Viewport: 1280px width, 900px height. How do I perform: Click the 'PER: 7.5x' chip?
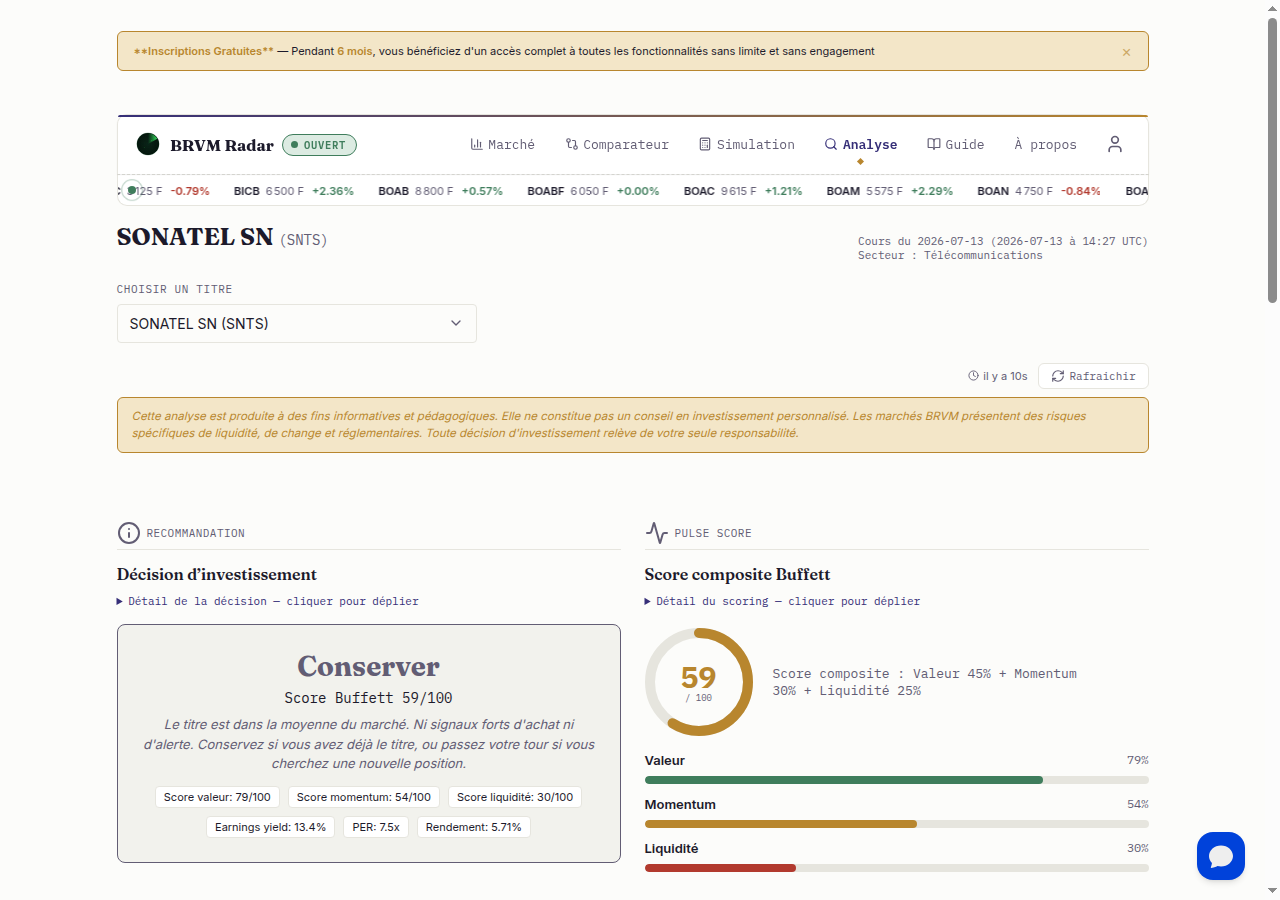coord(376,827)
